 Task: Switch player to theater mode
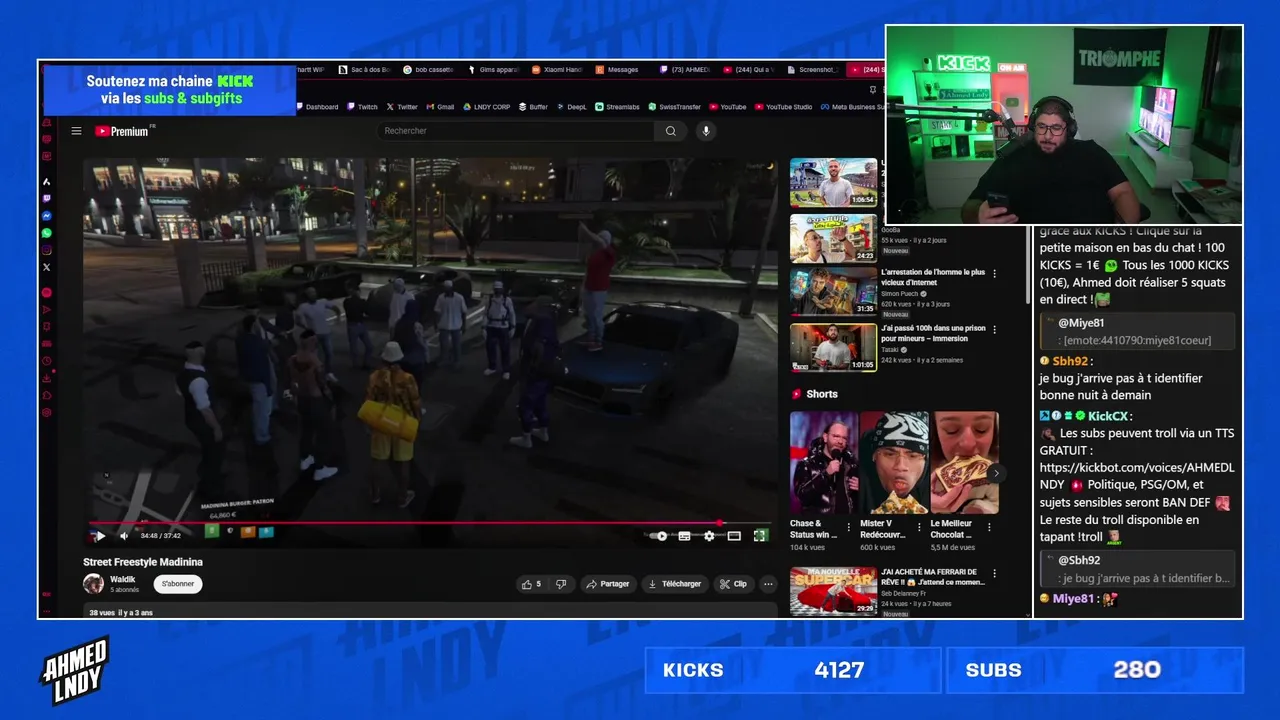pos(734,536)
